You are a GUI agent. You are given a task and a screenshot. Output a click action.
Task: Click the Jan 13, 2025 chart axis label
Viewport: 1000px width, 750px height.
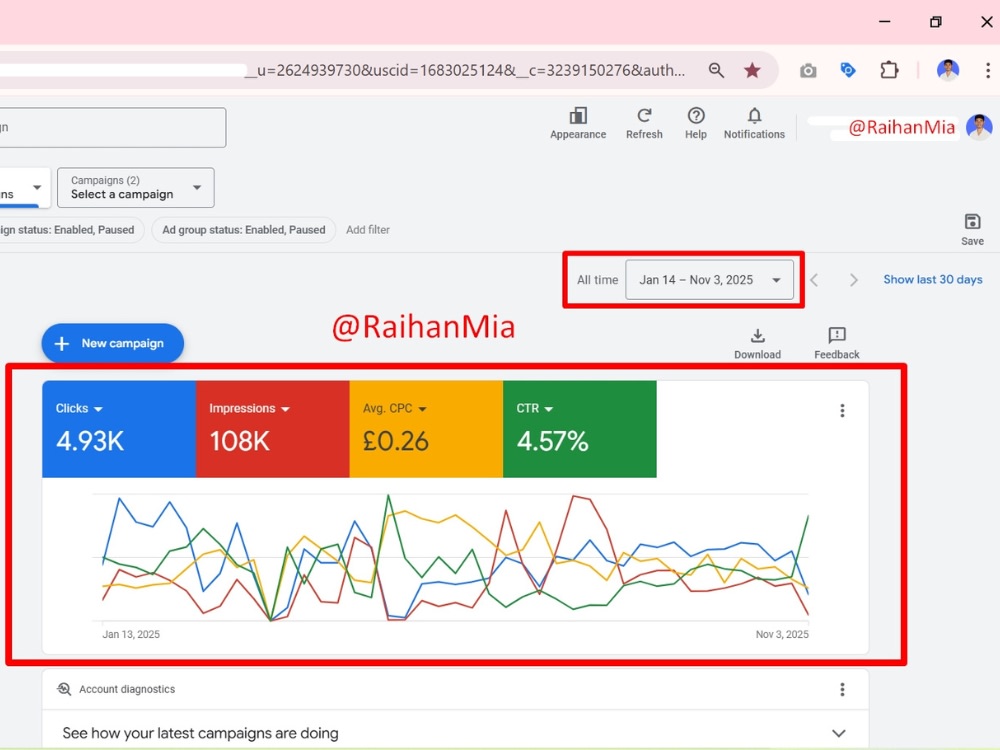(x=131, y=634)
